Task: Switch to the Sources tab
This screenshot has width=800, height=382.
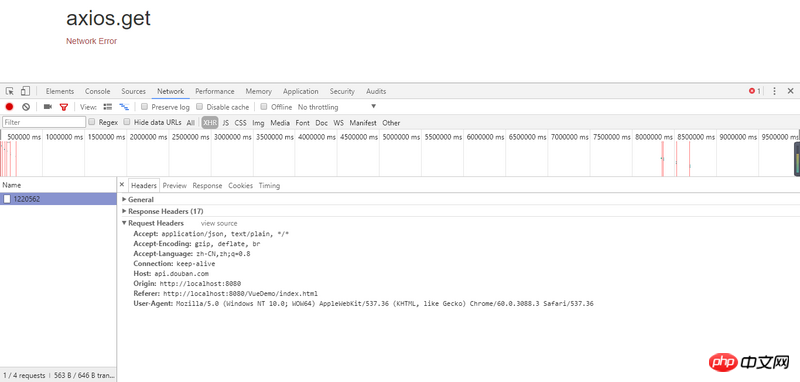Action: tap(134, 91)
